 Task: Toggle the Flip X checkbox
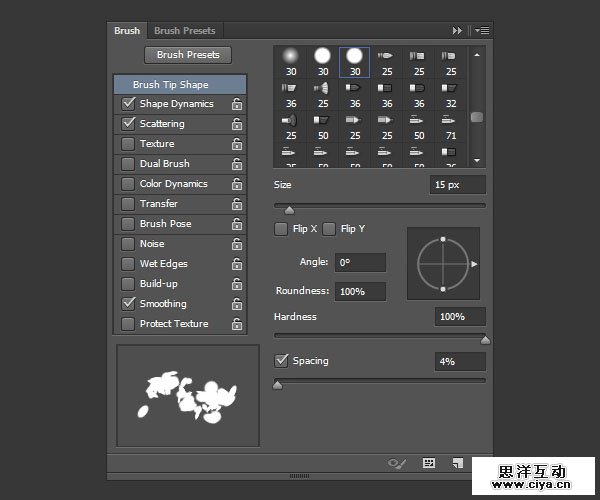(x=281, y=229)
